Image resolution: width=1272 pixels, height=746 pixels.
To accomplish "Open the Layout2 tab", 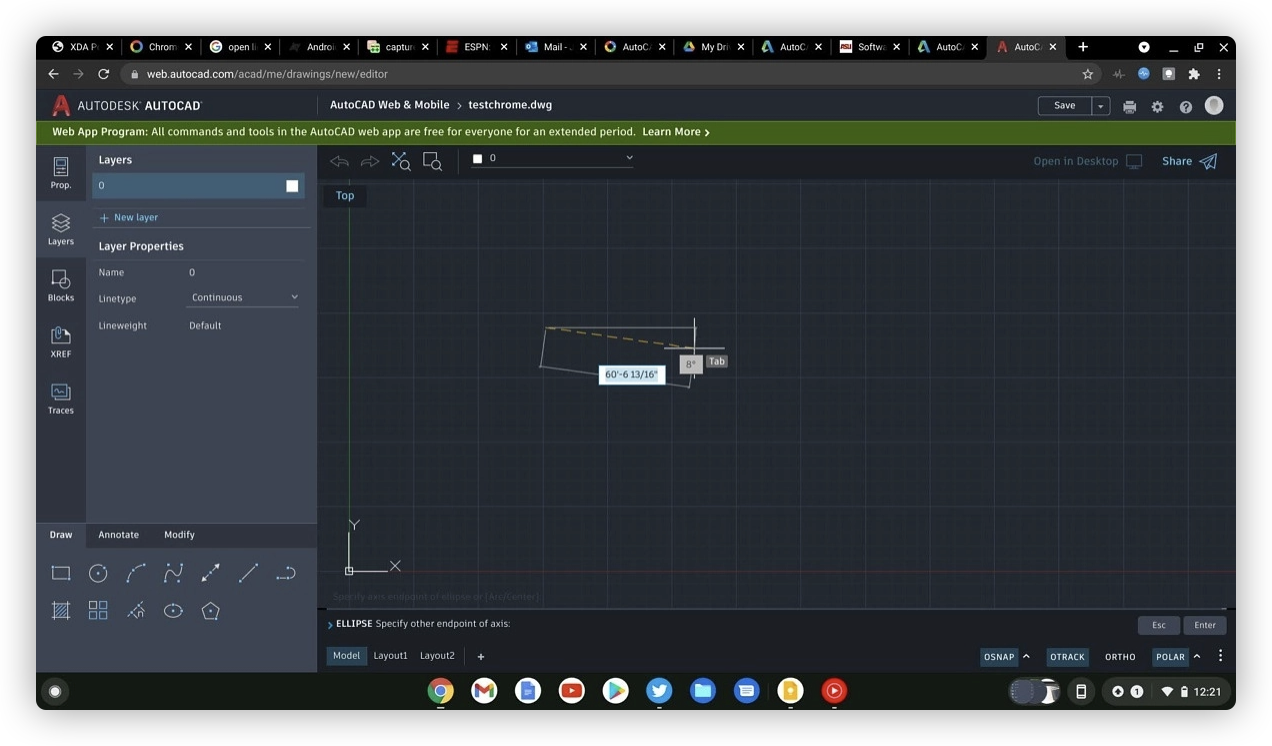I will (x=437, y=655).
